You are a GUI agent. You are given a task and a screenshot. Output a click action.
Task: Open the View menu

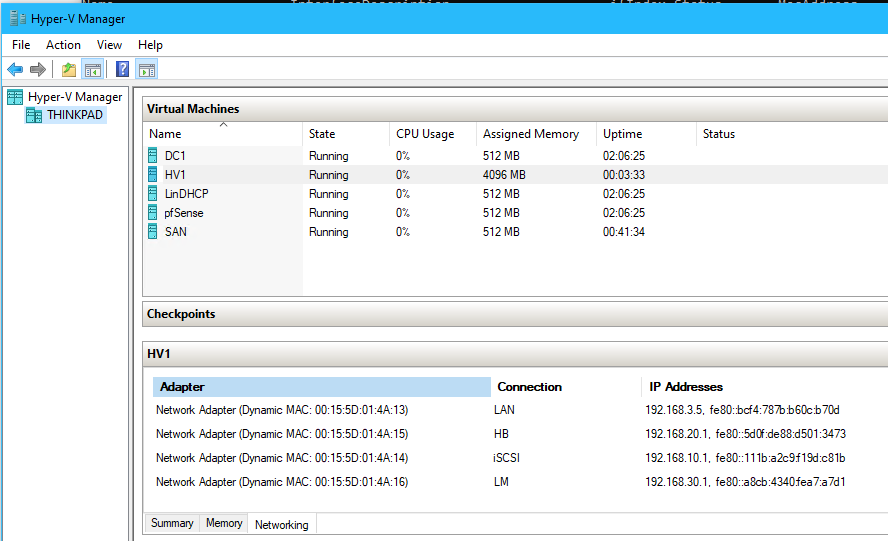point(109,45)
